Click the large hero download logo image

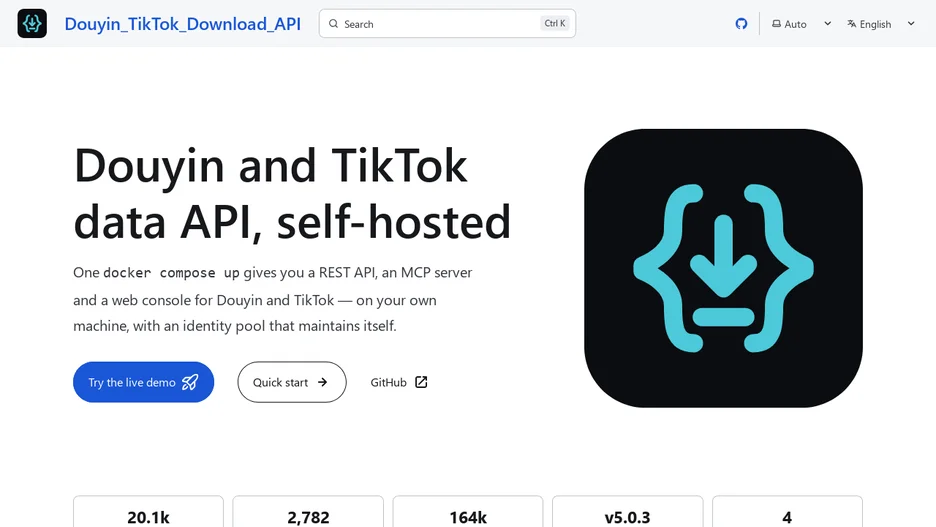pos(723,268)
